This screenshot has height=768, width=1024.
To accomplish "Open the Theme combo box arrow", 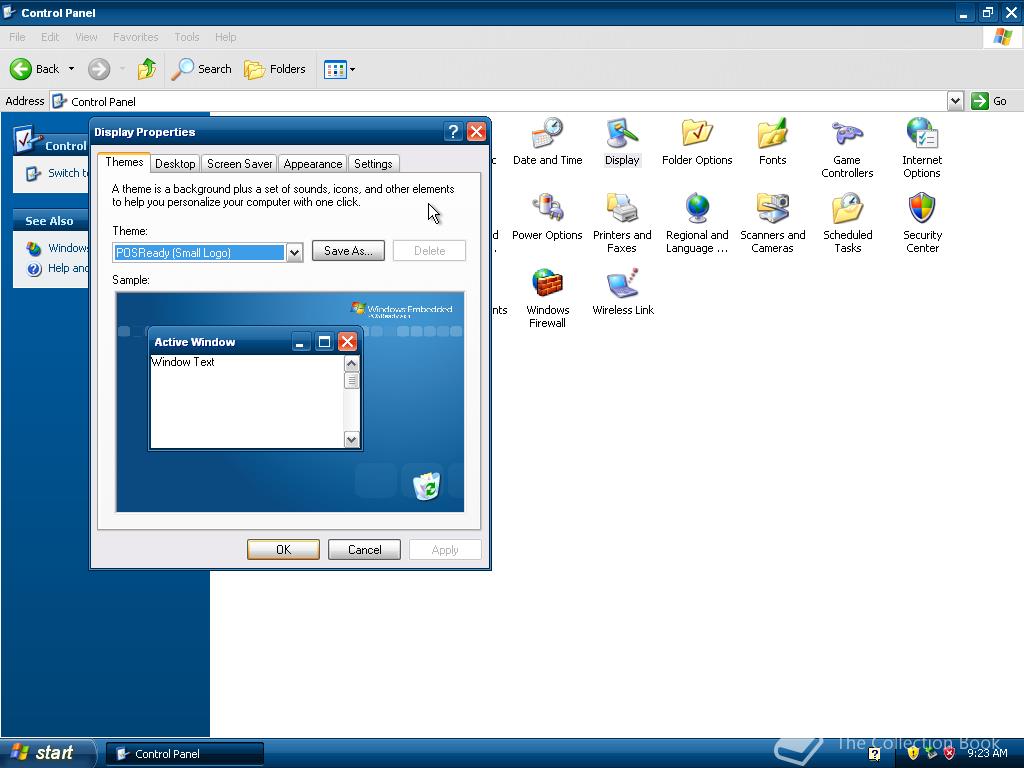I will [x=295, y=253].
